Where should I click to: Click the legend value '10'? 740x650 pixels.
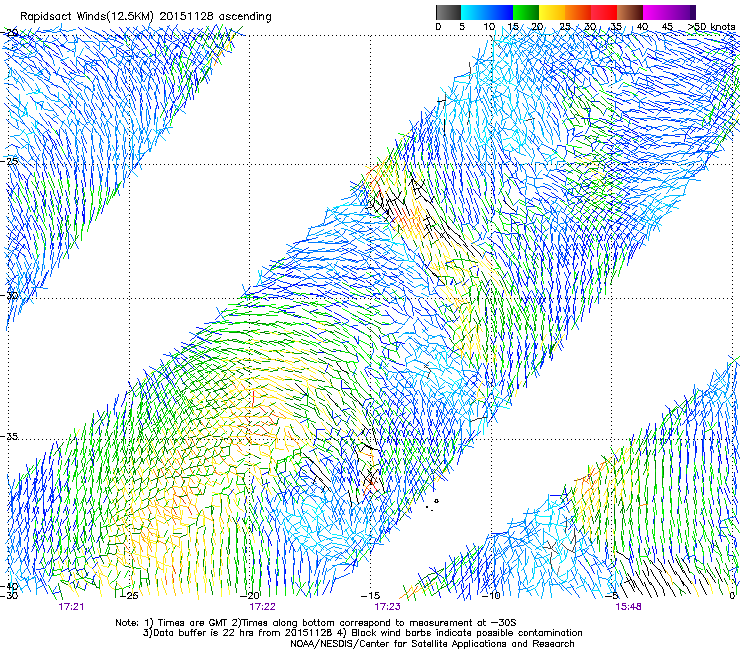[489, 27]
